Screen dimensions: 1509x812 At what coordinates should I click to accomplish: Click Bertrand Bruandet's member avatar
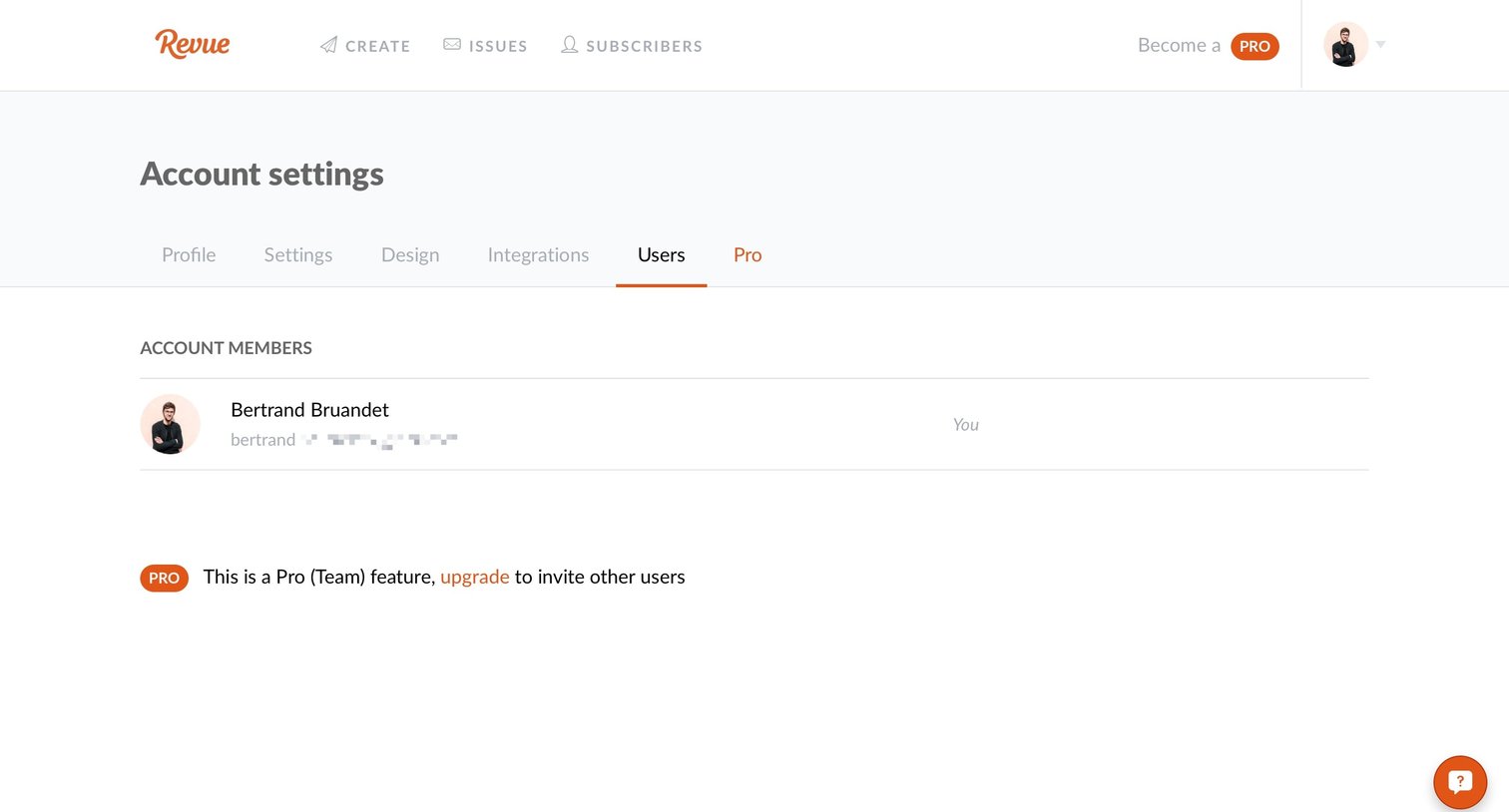tap(170, 424)
